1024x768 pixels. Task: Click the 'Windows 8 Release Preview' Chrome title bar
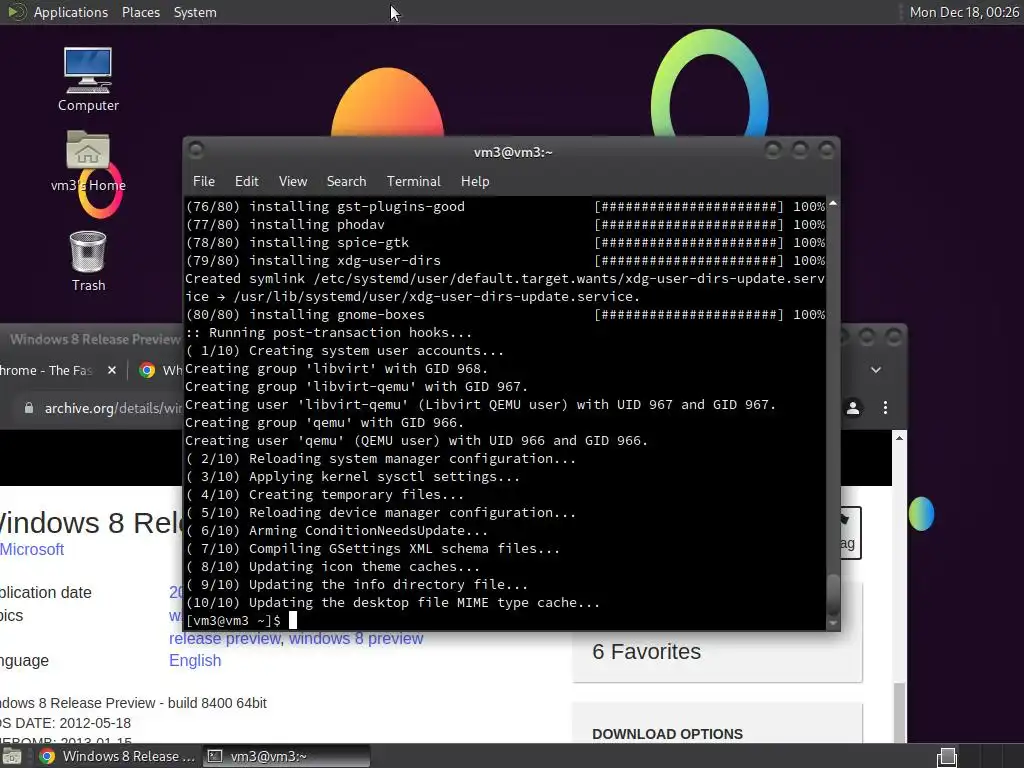pyautogui.click(x=95, y=339)
